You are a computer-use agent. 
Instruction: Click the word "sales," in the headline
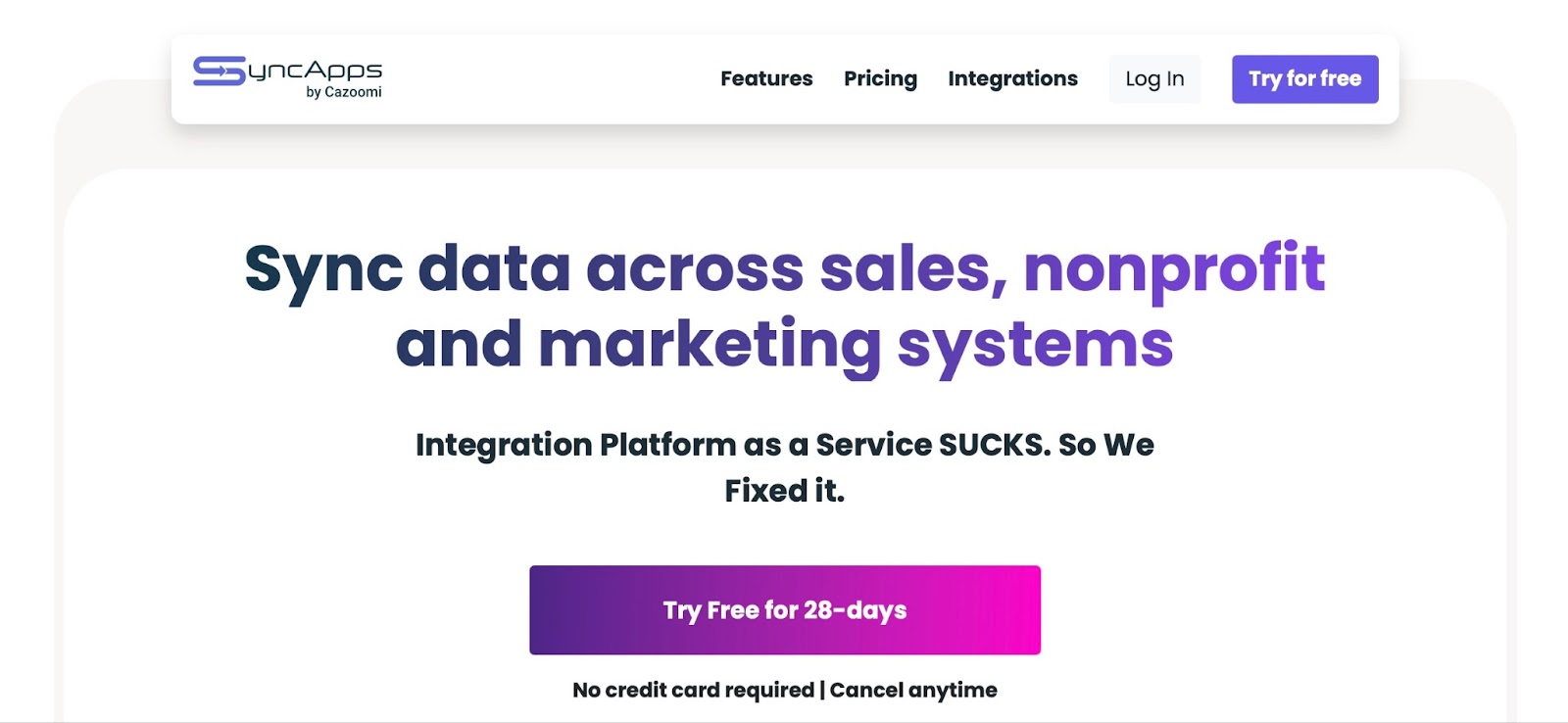(913, 268)
